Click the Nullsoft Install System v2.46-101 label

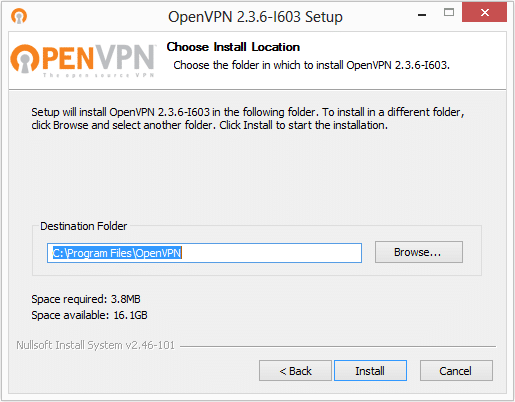(96, 345)
